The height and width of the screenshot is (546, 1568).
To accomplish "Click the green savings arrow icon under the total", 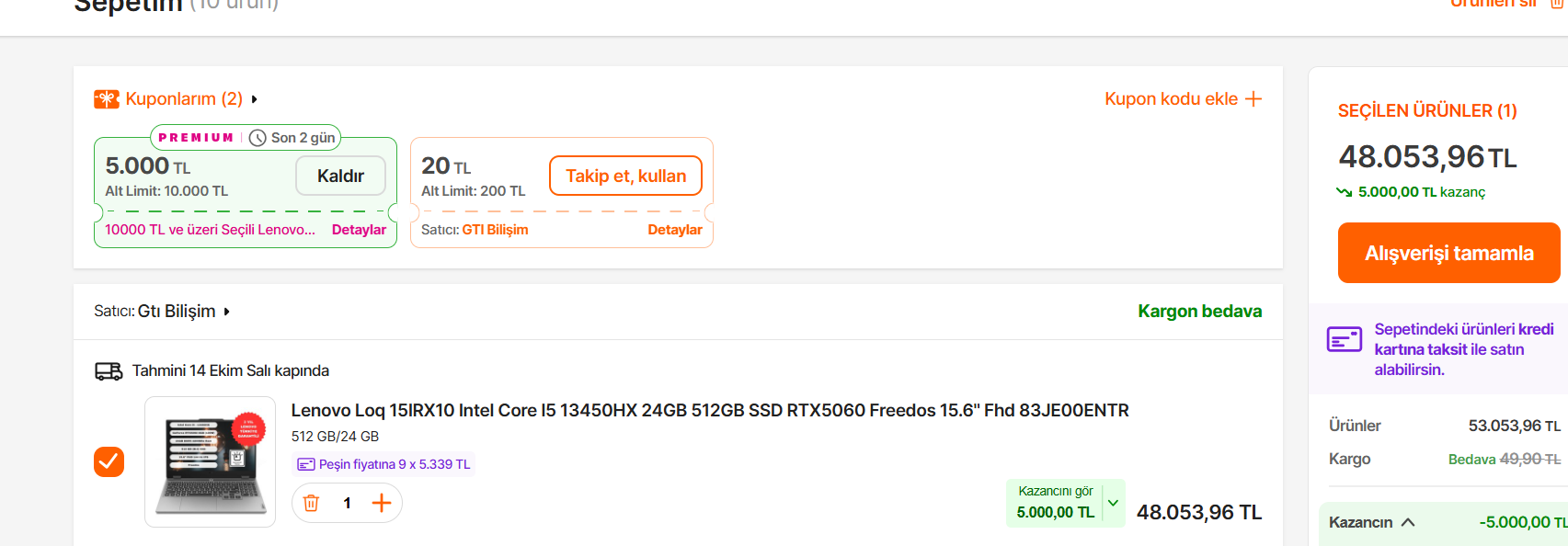I will pos(1345,192).
